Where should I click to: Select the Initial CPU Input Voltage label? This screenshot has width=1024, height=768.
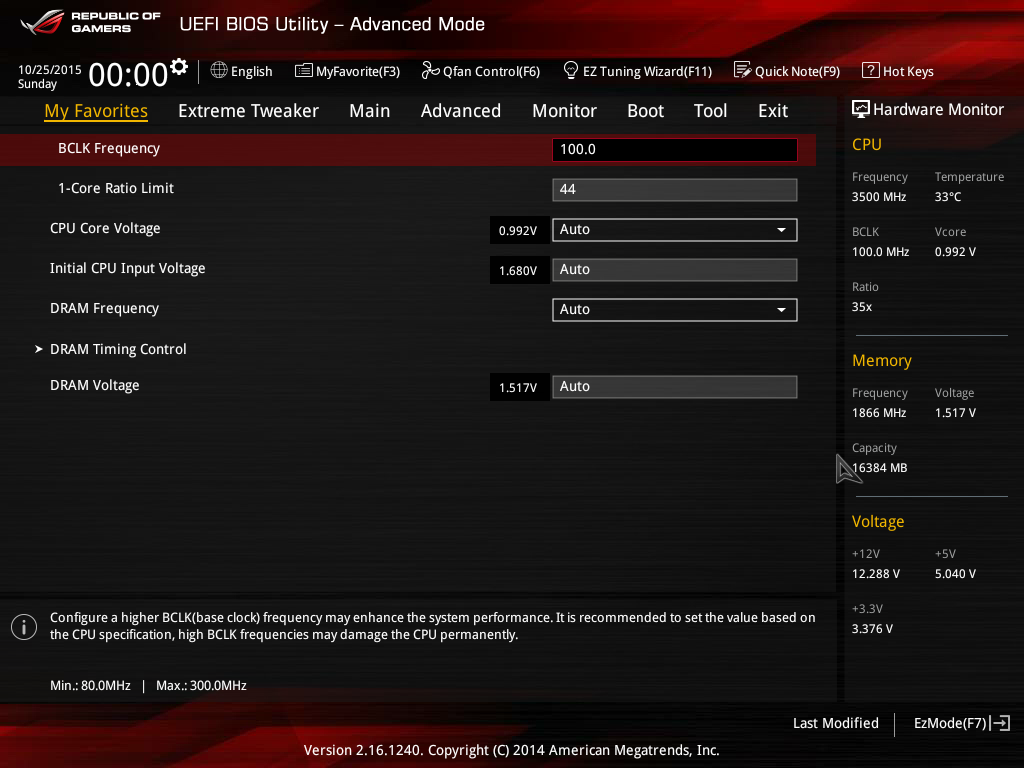pyautogui.click(x=127, y=268)
